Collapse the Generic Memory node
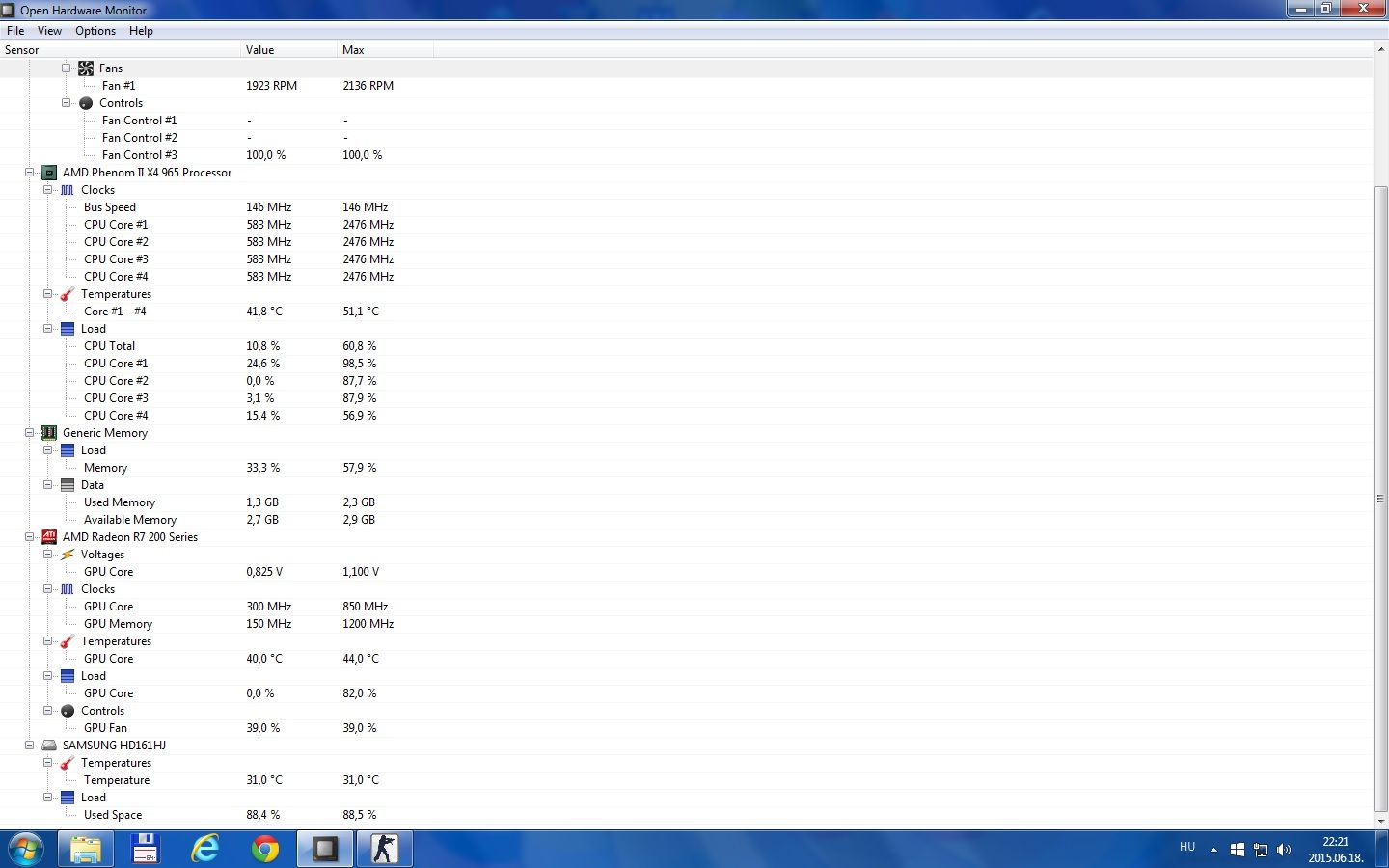Viewport: 1389px width, 868px height. [30, 433]
